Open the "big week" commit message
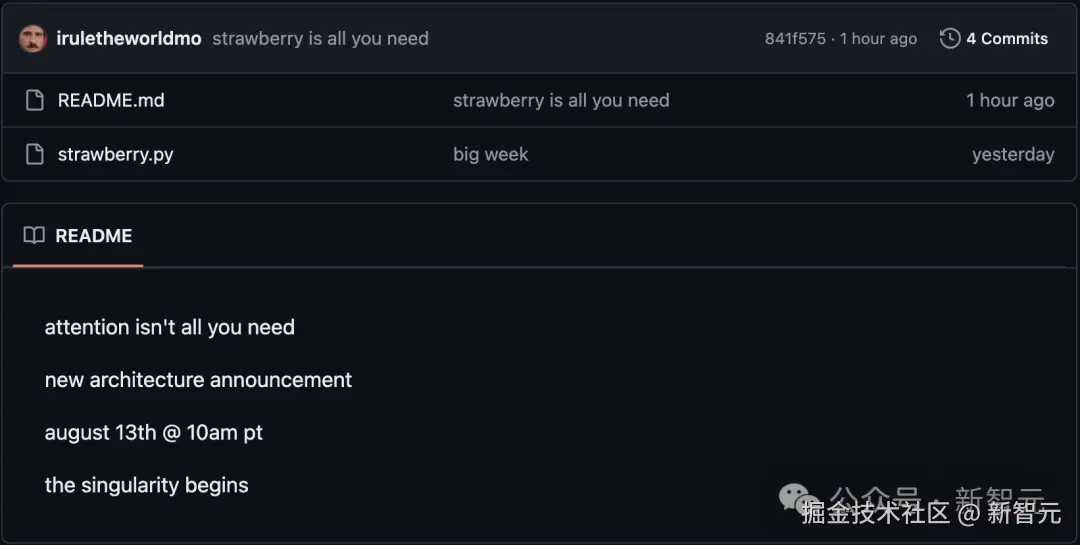 coord(490,154)
